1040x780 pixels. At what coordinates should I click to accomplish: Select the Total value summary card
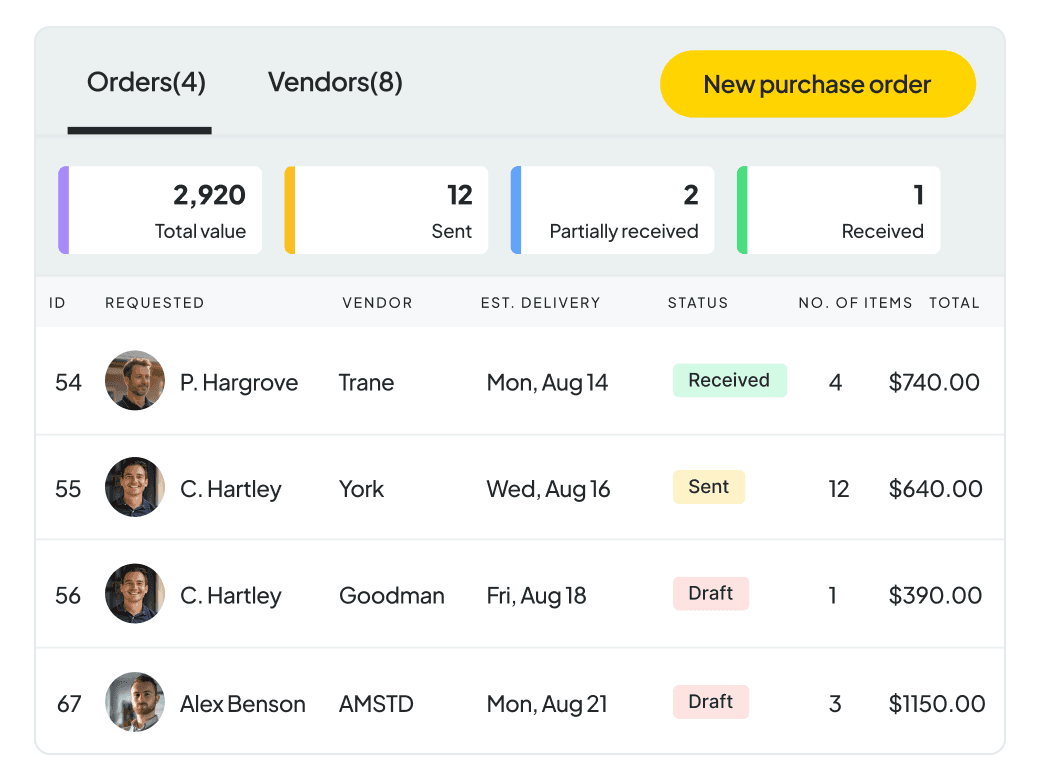[160, 210]
